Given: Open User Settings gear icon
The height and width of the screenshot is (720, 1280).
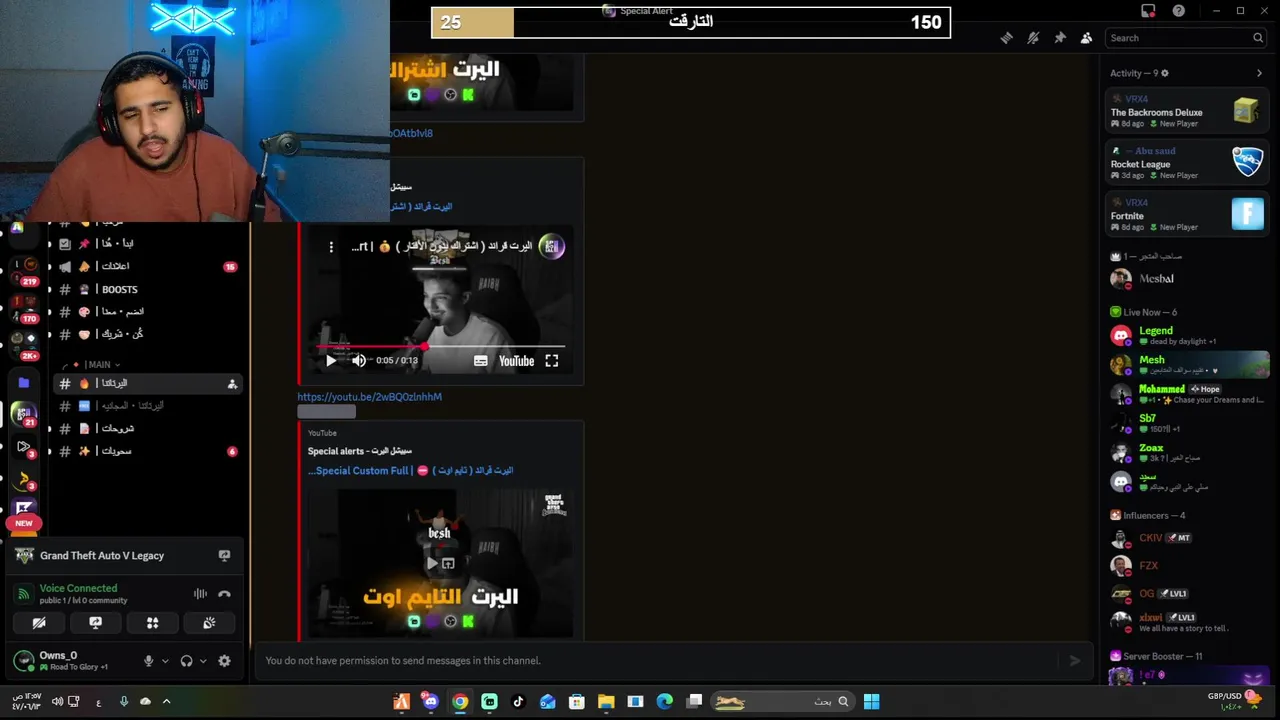Looking at the screenshot, I should coord(224,661).
